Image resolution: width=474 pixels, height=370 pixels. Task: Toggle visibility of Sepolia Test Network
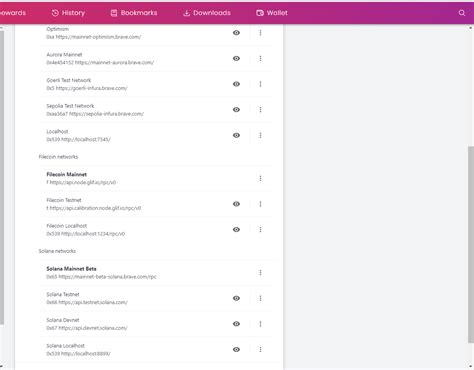[236, 110]
